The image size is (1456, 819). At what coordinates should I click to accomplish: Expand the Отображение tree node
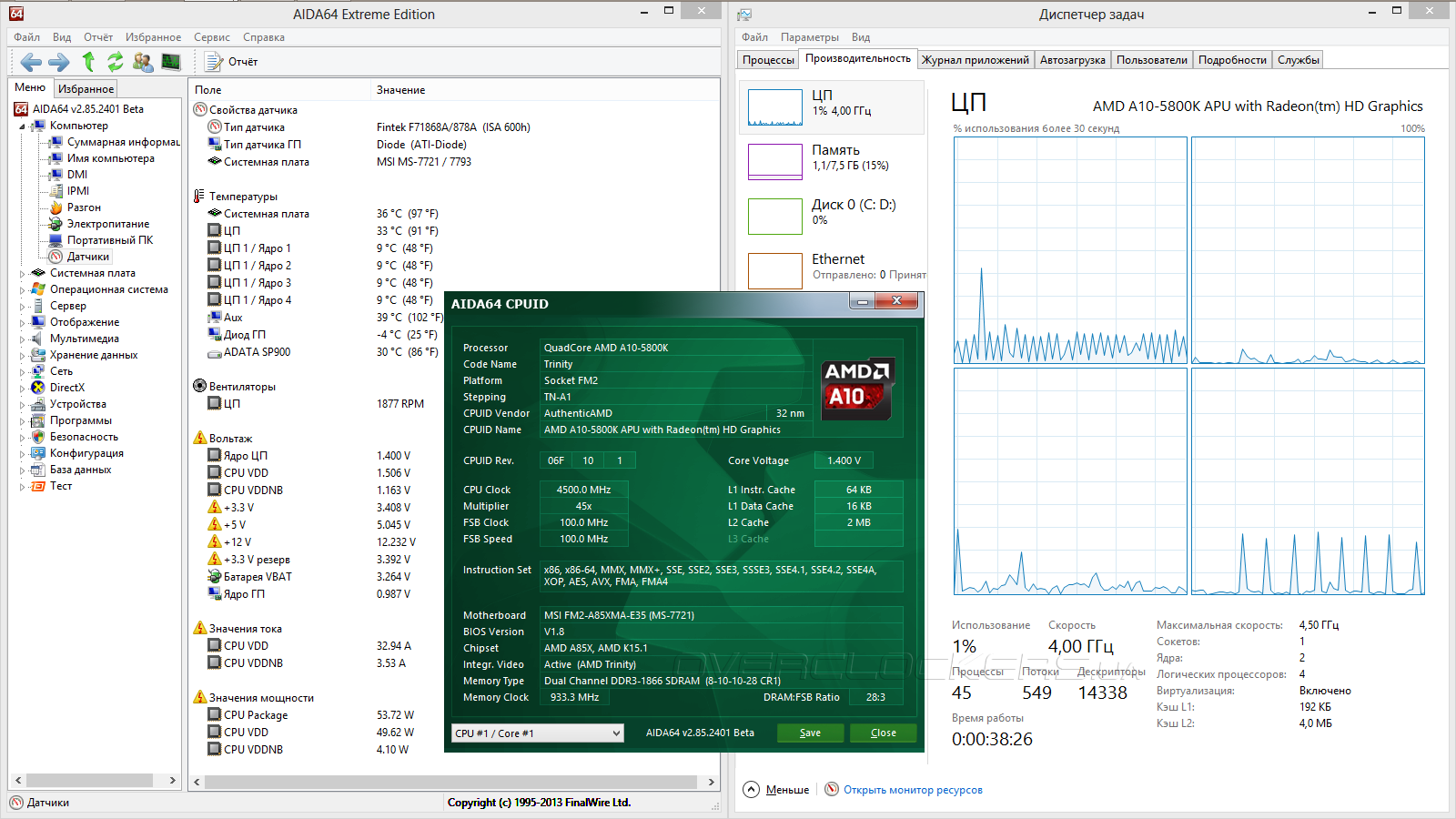click(23, 323)
